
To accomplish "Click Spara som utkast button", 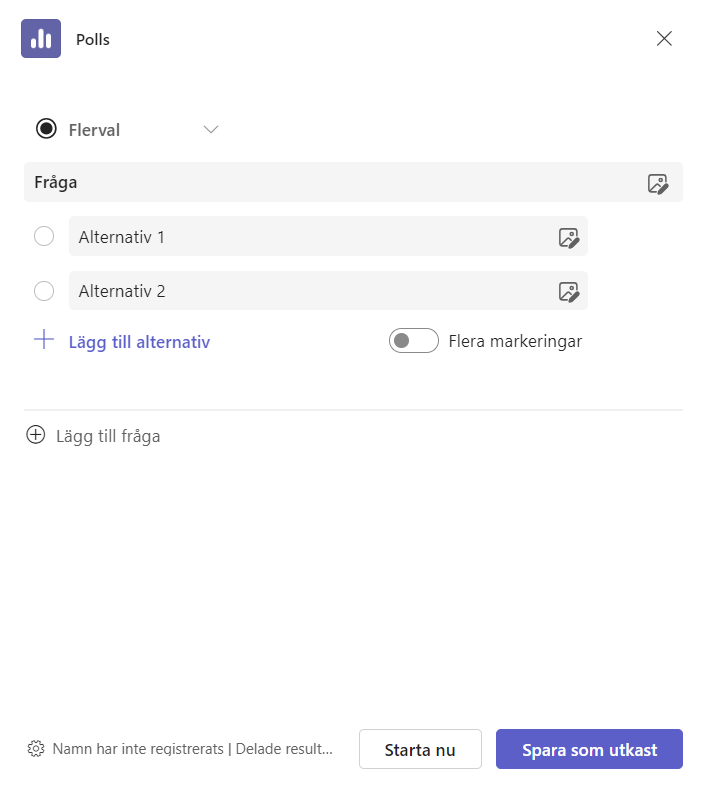I will (589, 749).
